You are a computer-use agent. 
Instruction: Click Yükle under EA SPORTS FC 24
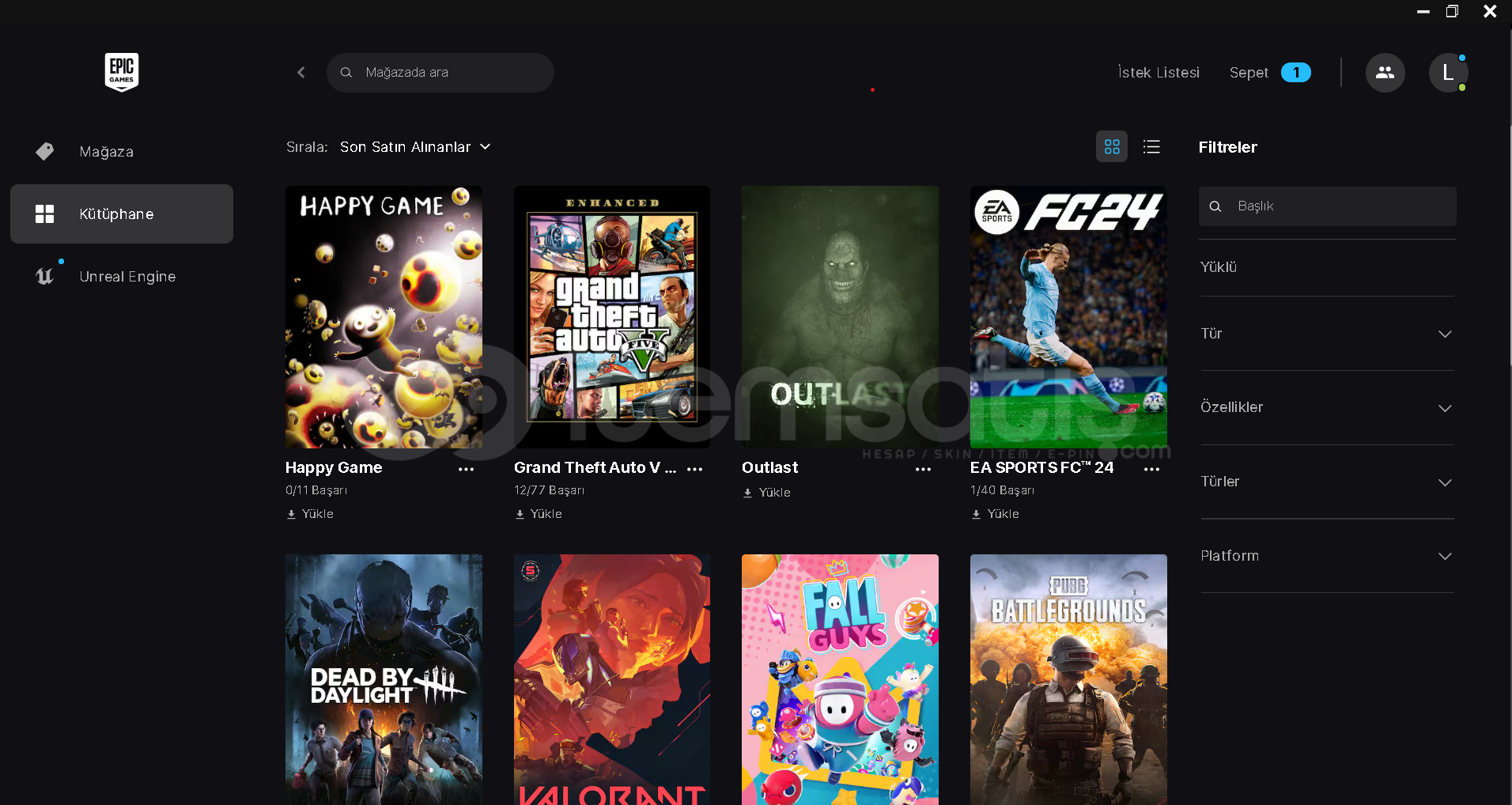pyautogui.click(x=1004, y=514)
